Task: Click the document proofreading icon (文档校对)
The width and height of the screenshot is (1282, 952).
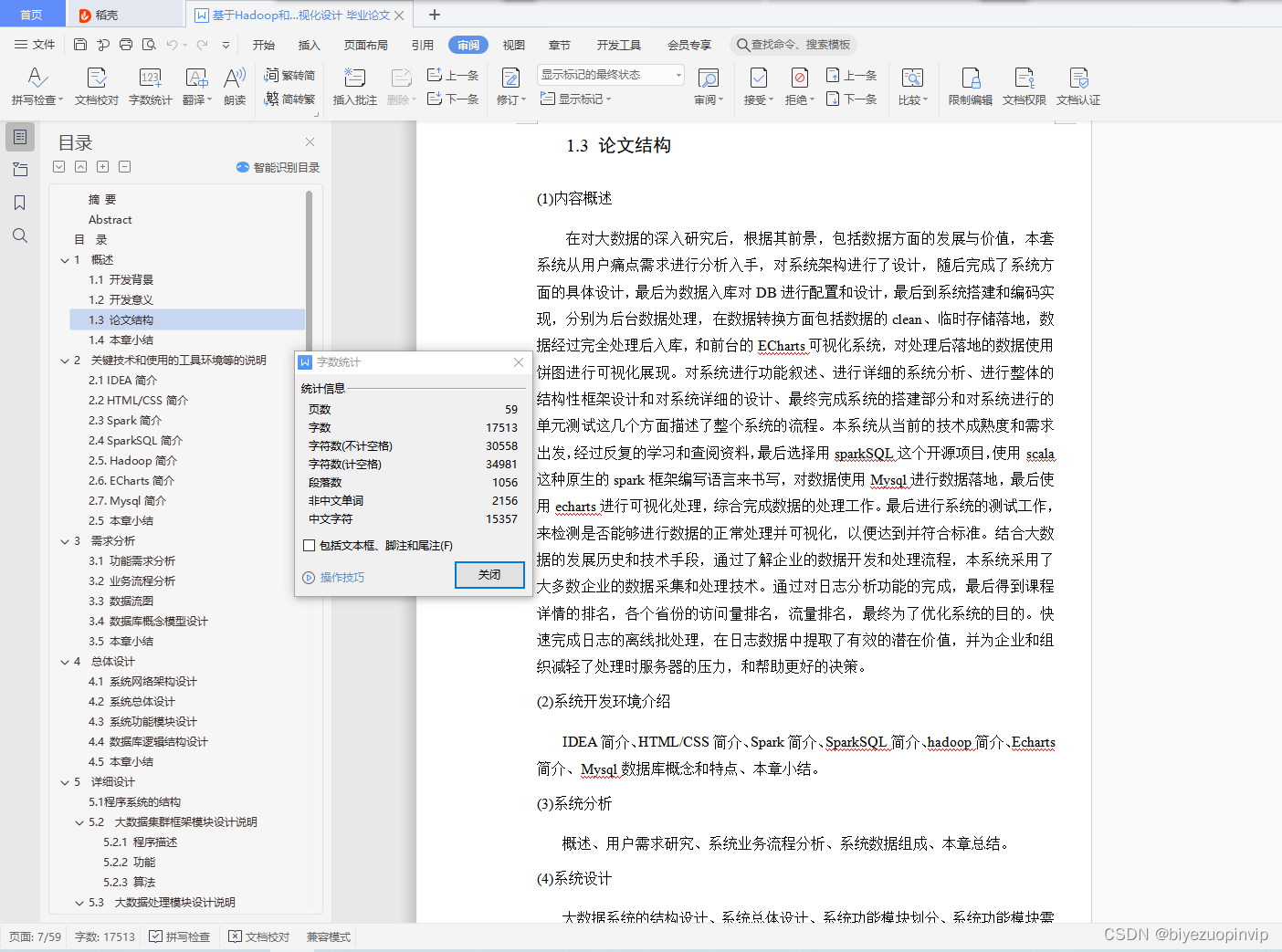Action: 97,87
